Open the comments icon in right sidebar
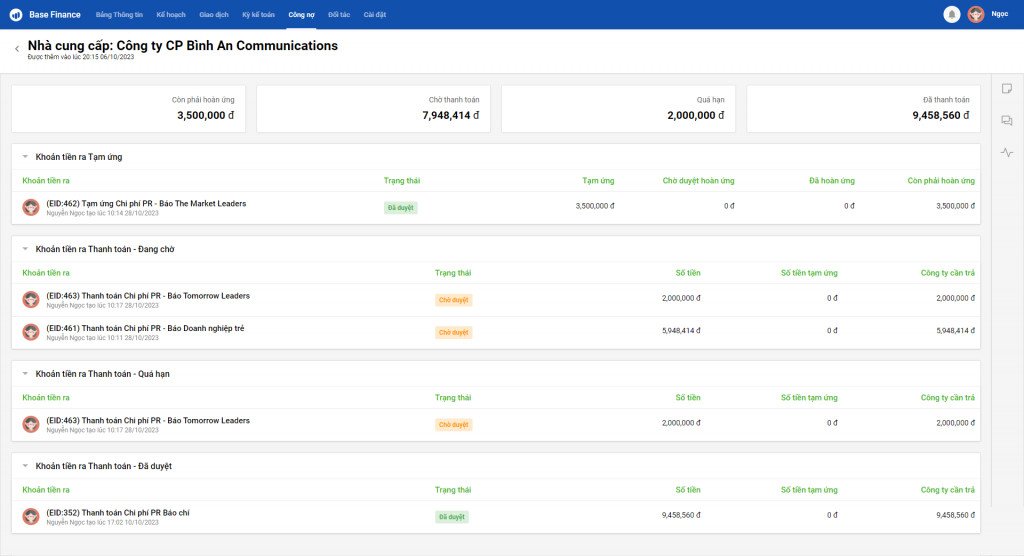The image size is (1024, 556). [x=1007, y=120]
